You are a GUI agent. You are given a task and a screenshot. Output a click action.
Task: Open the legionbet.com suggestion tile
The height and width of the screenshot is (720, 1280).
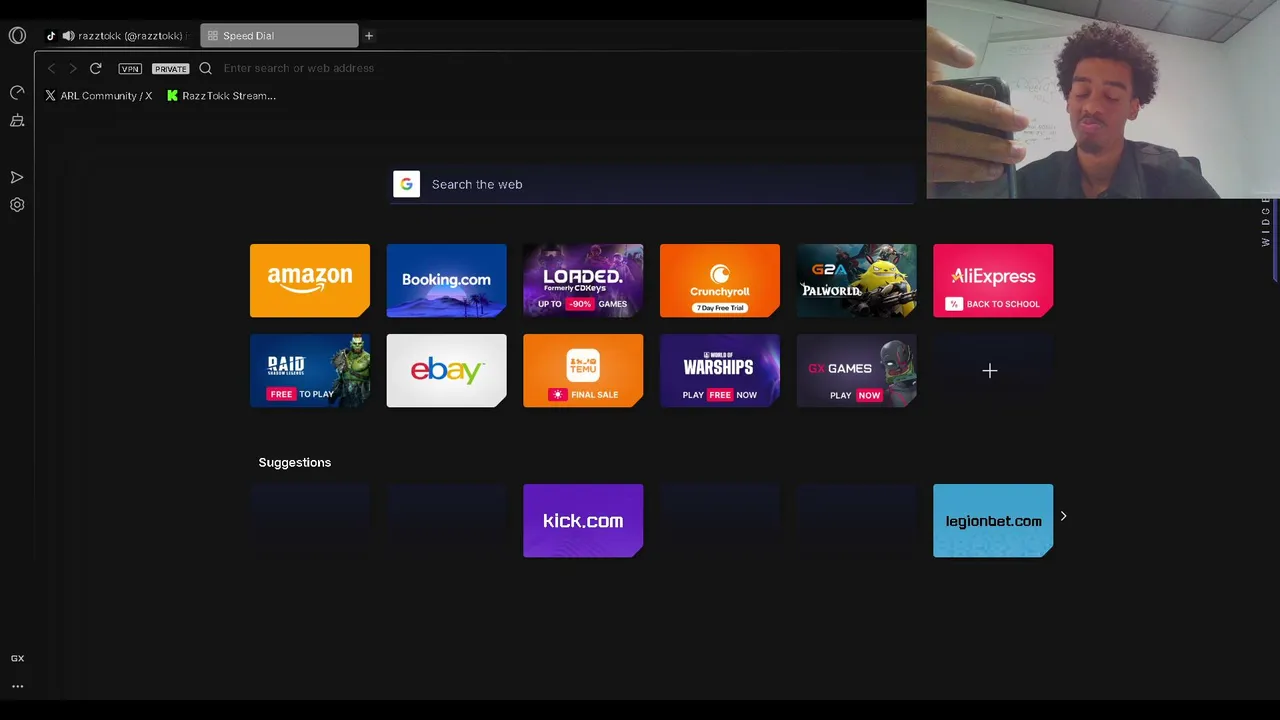(x=993, y=521)
